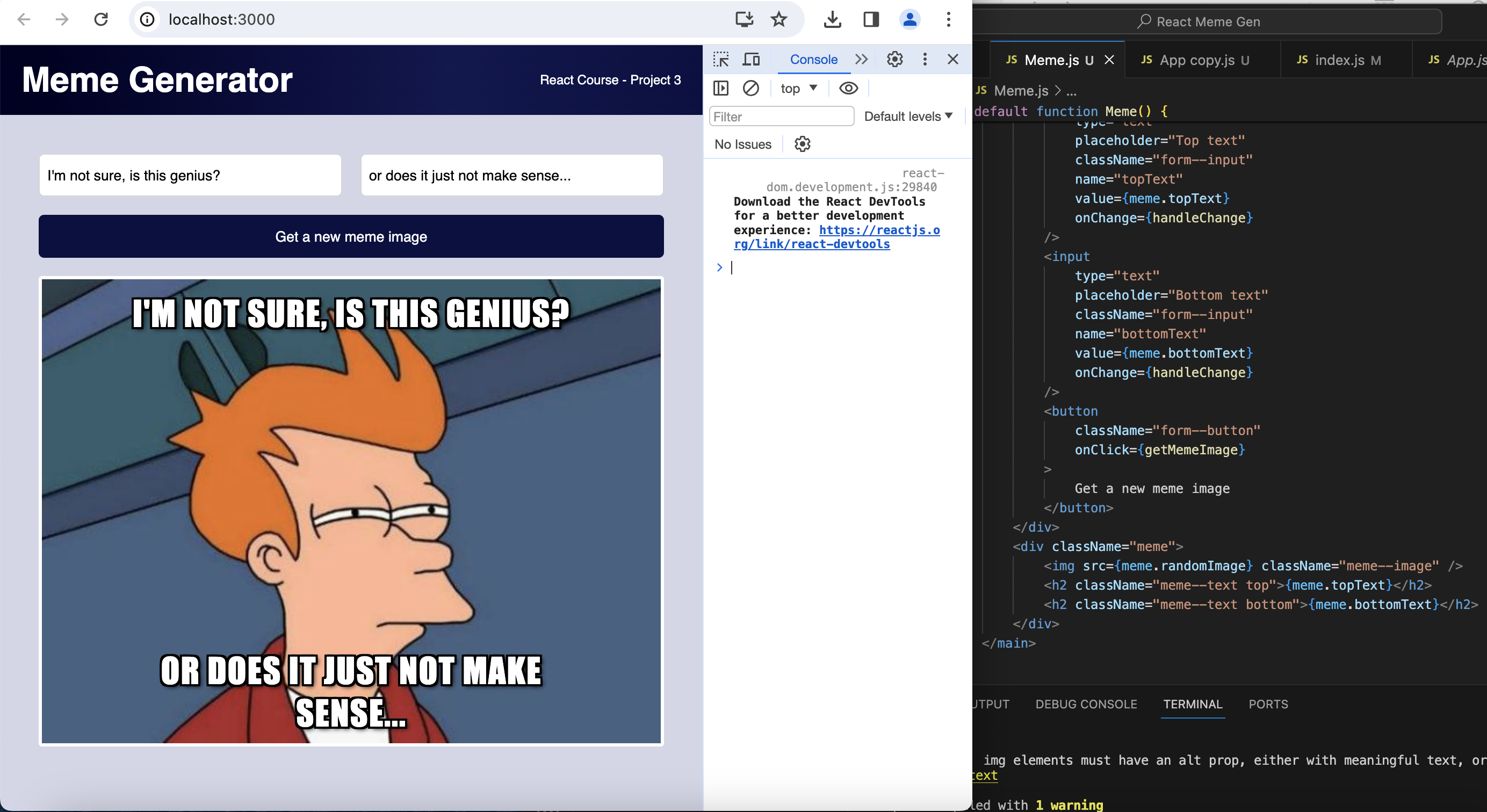
Task: Expand the breadcrumb ellipsis after Meme.js
Action: tap(1071, 91)
